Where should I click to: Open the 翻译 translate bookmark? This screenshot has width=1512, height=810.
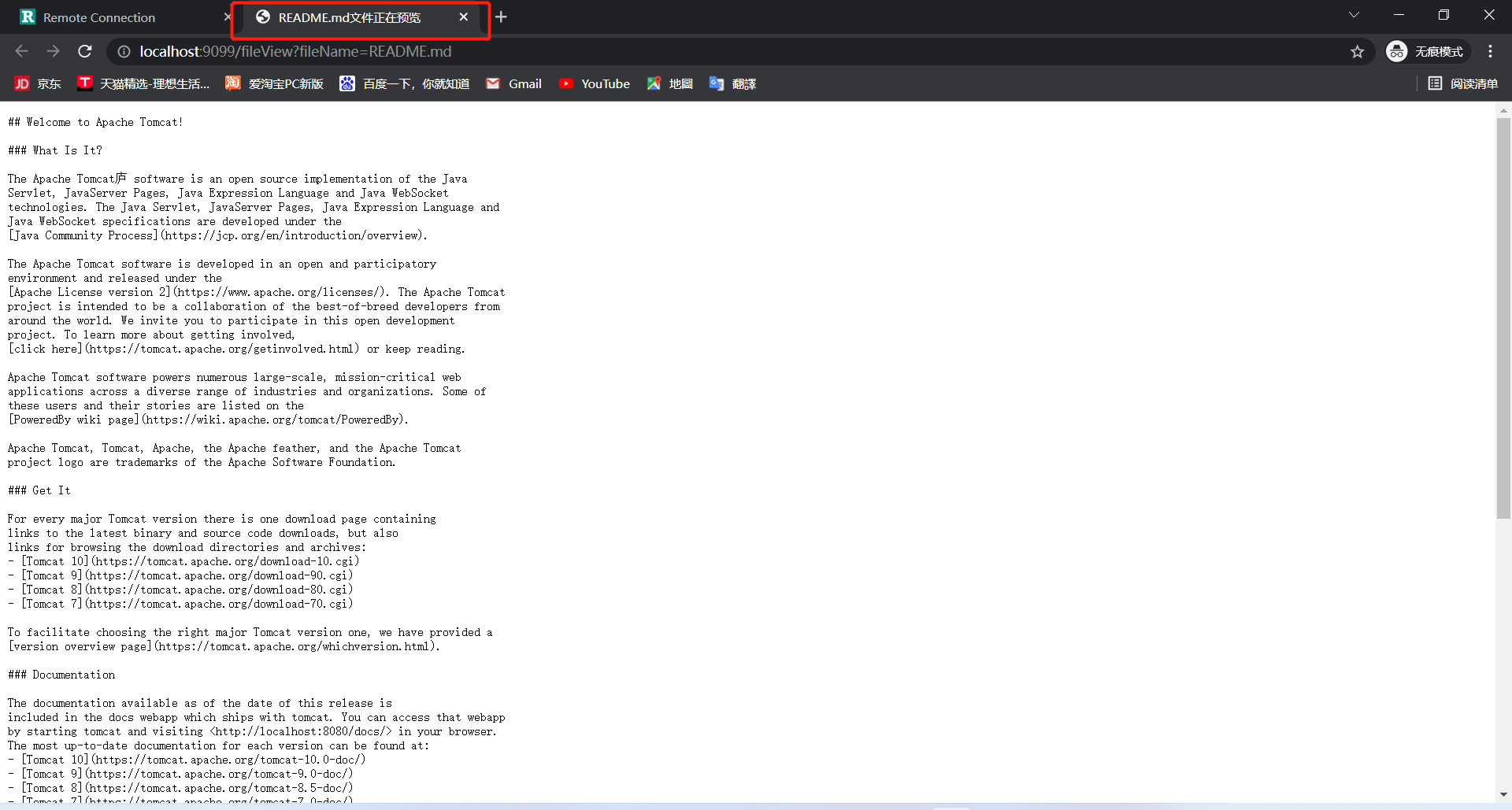(733, 84)
